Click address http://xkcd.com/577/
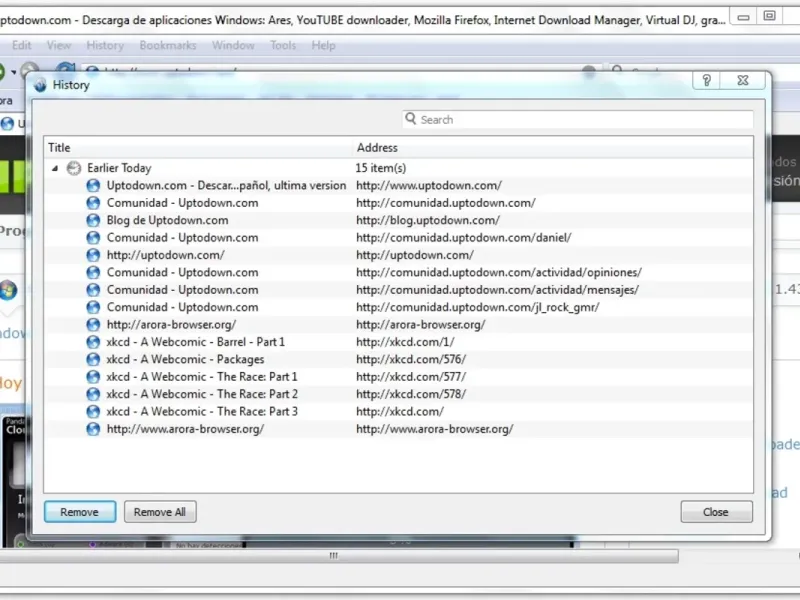 pos(411,377)
